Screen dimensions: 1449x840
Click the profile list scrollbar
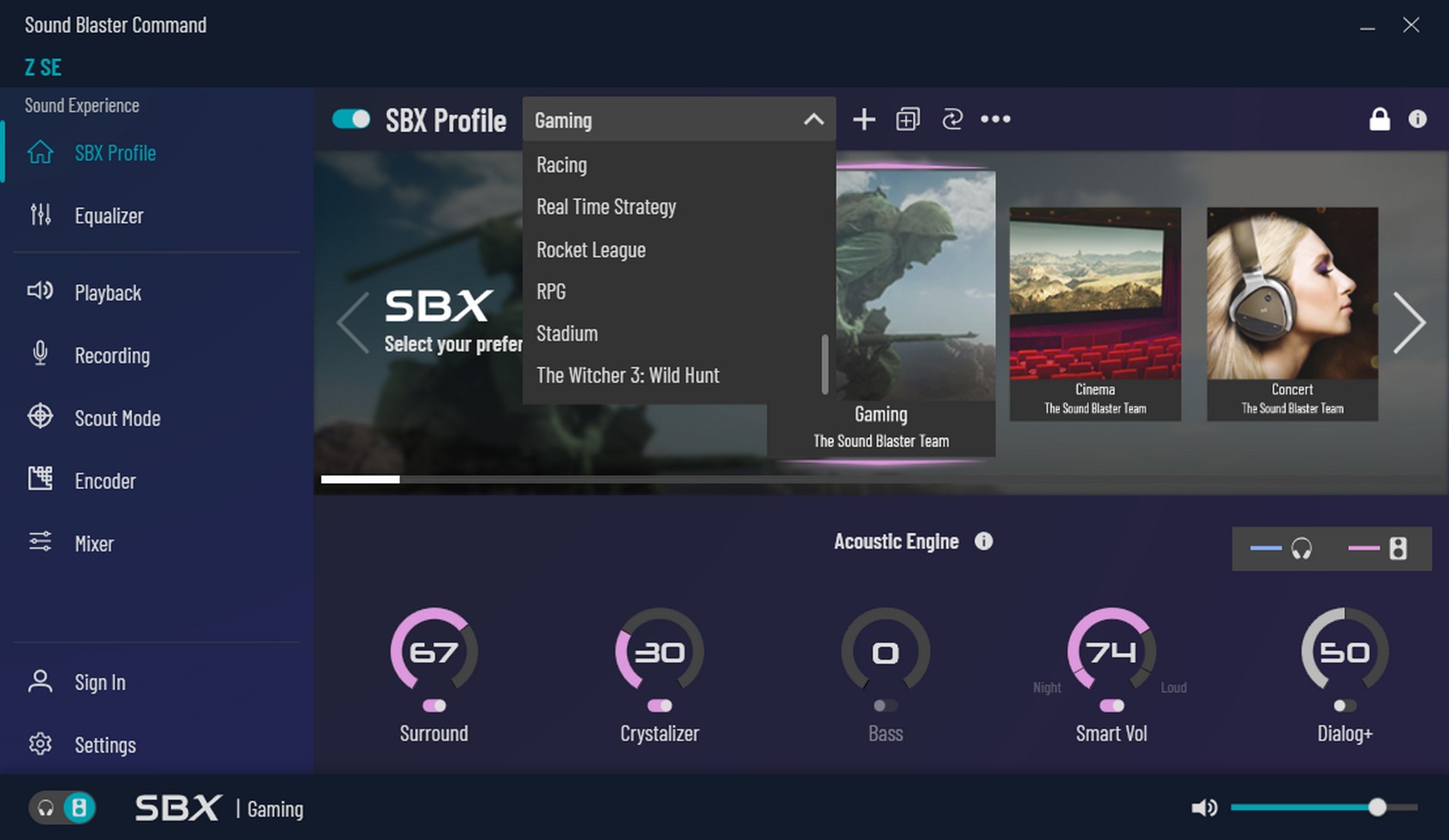click(825, 364)
